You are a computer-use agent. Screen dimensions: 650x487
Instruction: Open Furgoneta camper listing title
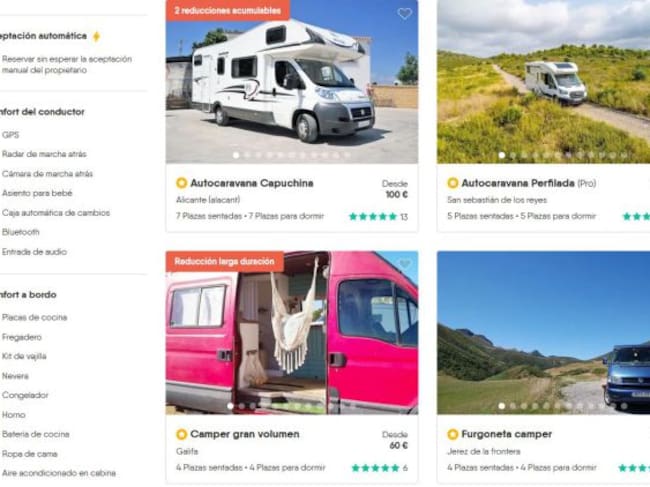507,434
